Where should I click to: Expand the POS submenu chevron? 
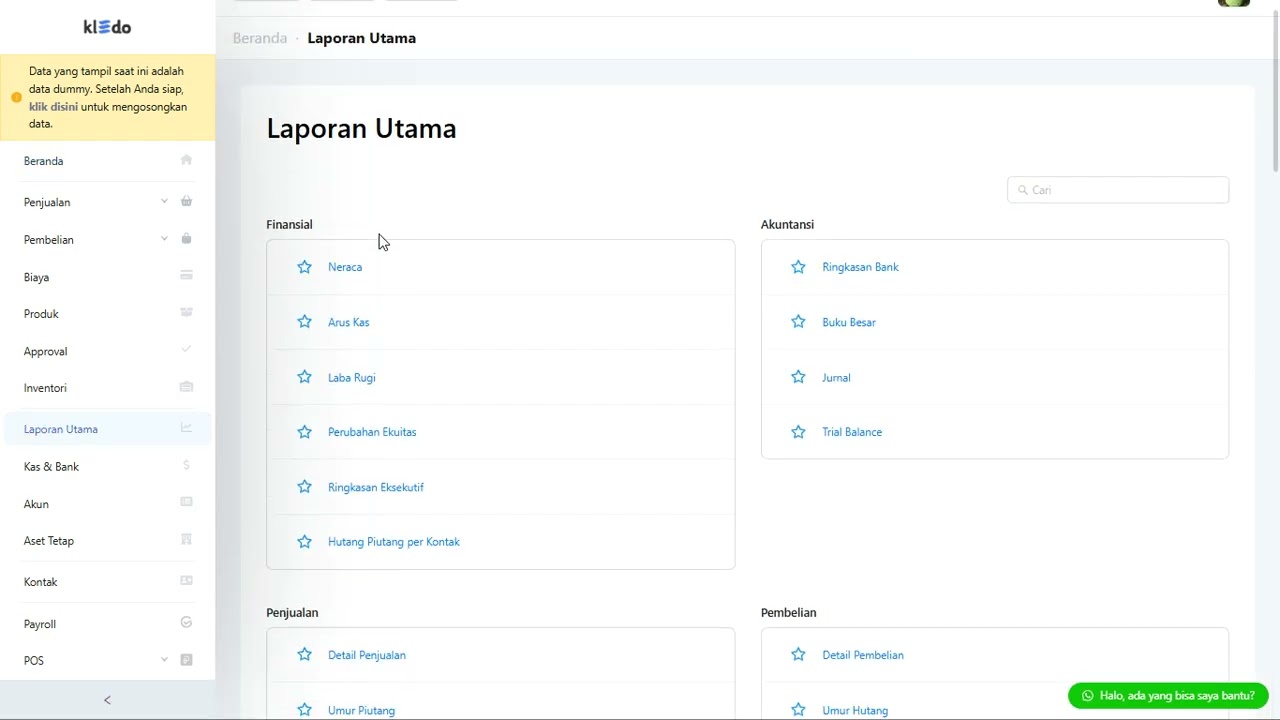(x=164, y=660)
